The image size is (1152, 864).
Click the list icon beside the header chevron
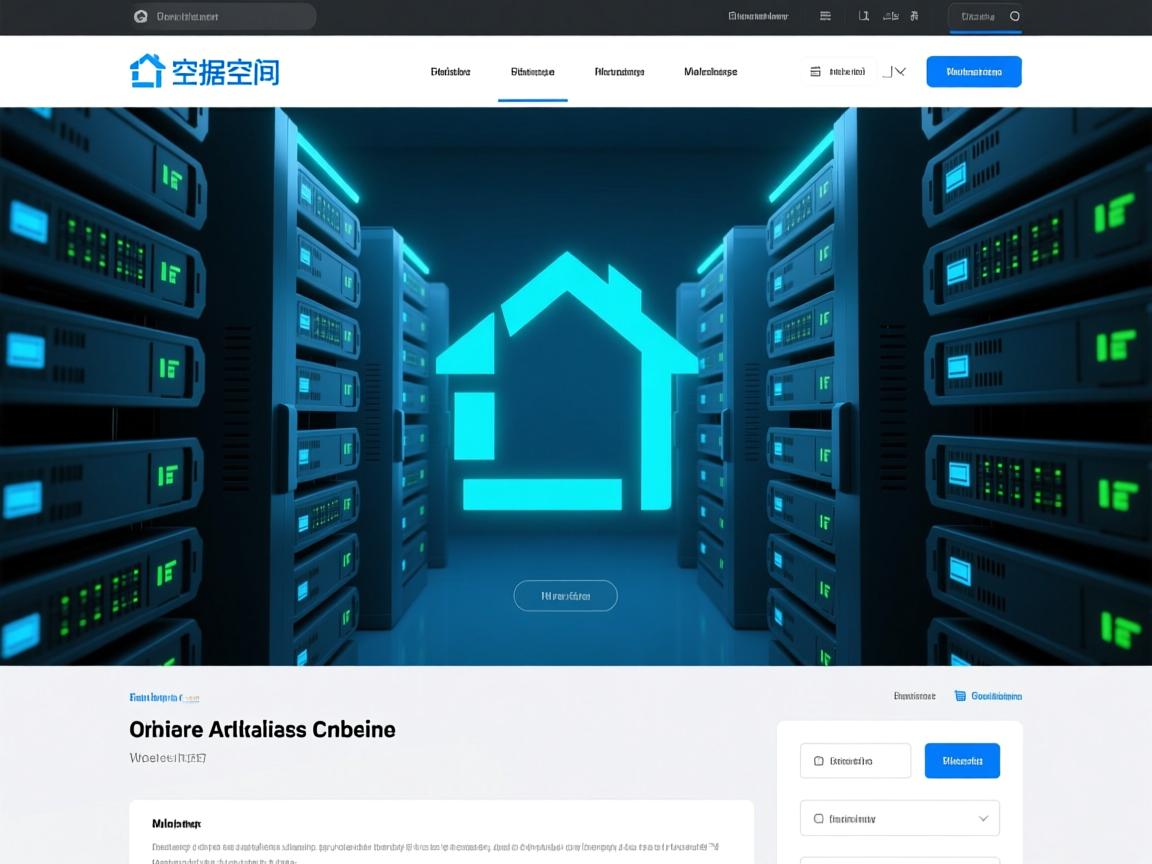(x=815, y=72)
